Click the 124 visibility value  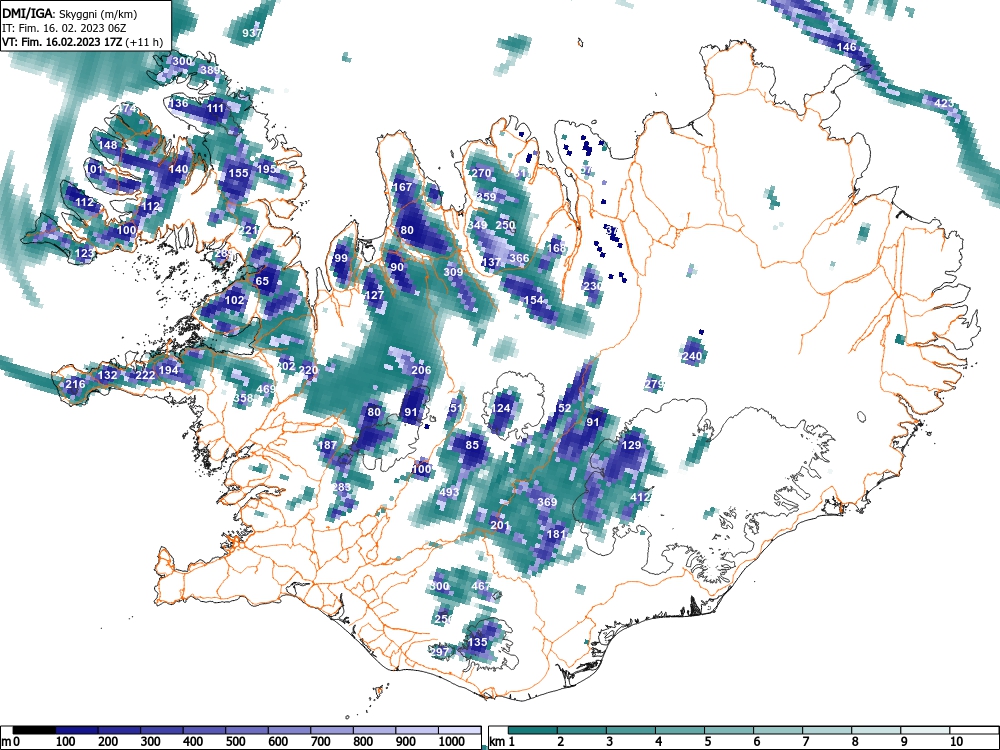501,408
